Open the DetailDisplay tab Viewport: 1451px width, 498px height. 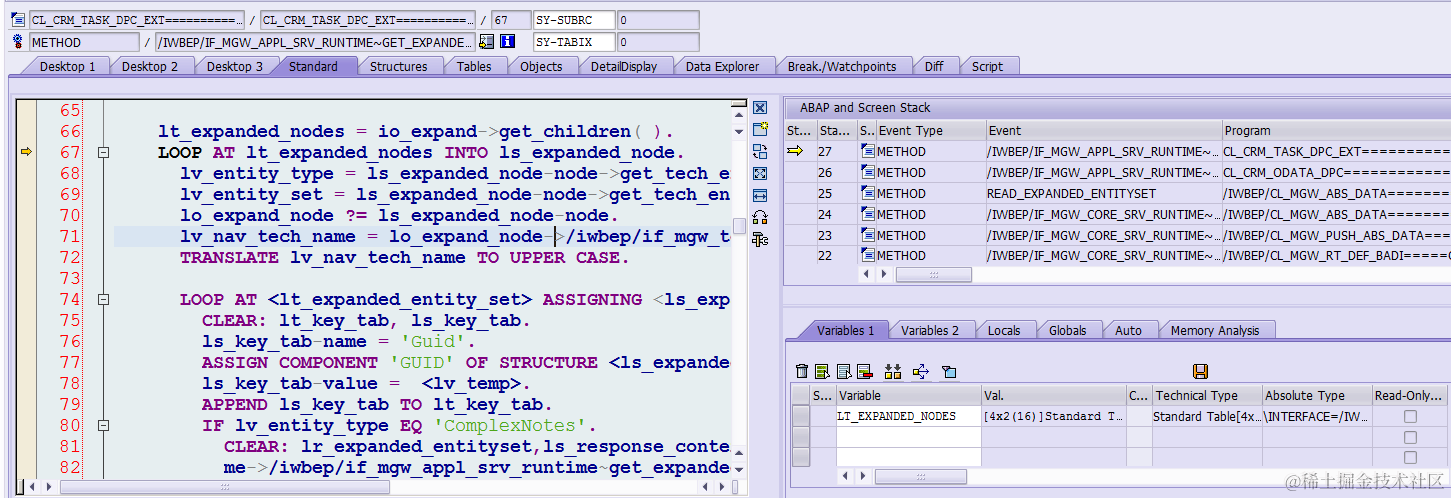(624, 66)
